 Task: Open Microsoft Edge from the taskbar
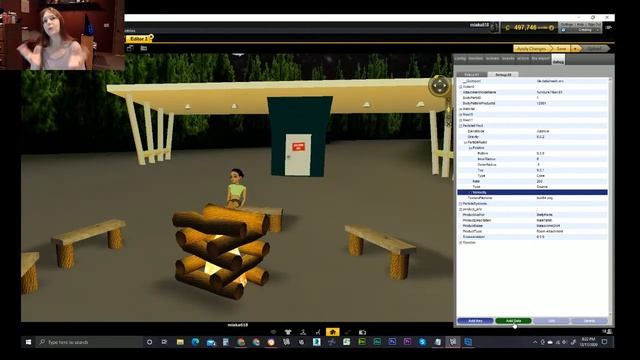(195, 342)
